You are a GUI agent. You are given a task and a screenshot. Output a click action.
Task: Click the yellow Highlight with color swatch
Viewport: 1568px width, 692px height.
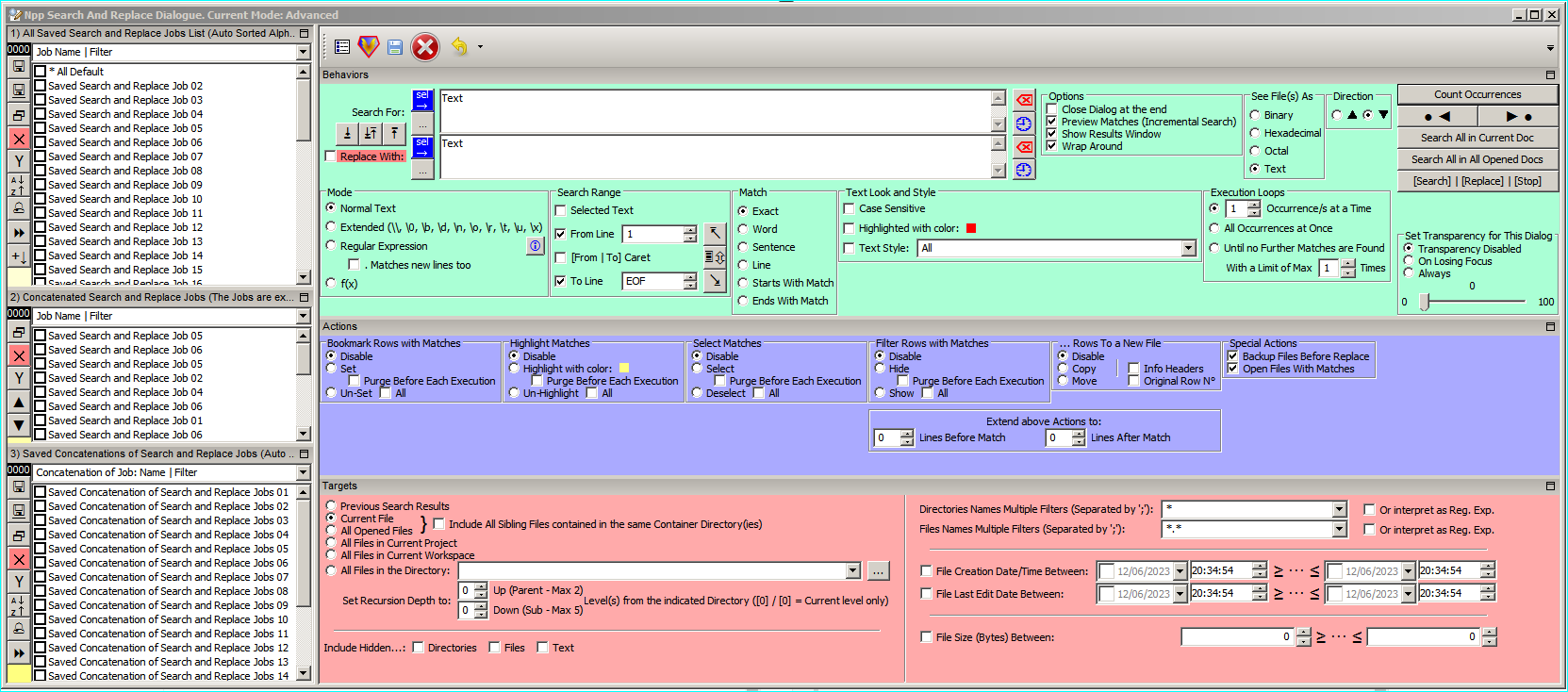[x=623, y=369]
